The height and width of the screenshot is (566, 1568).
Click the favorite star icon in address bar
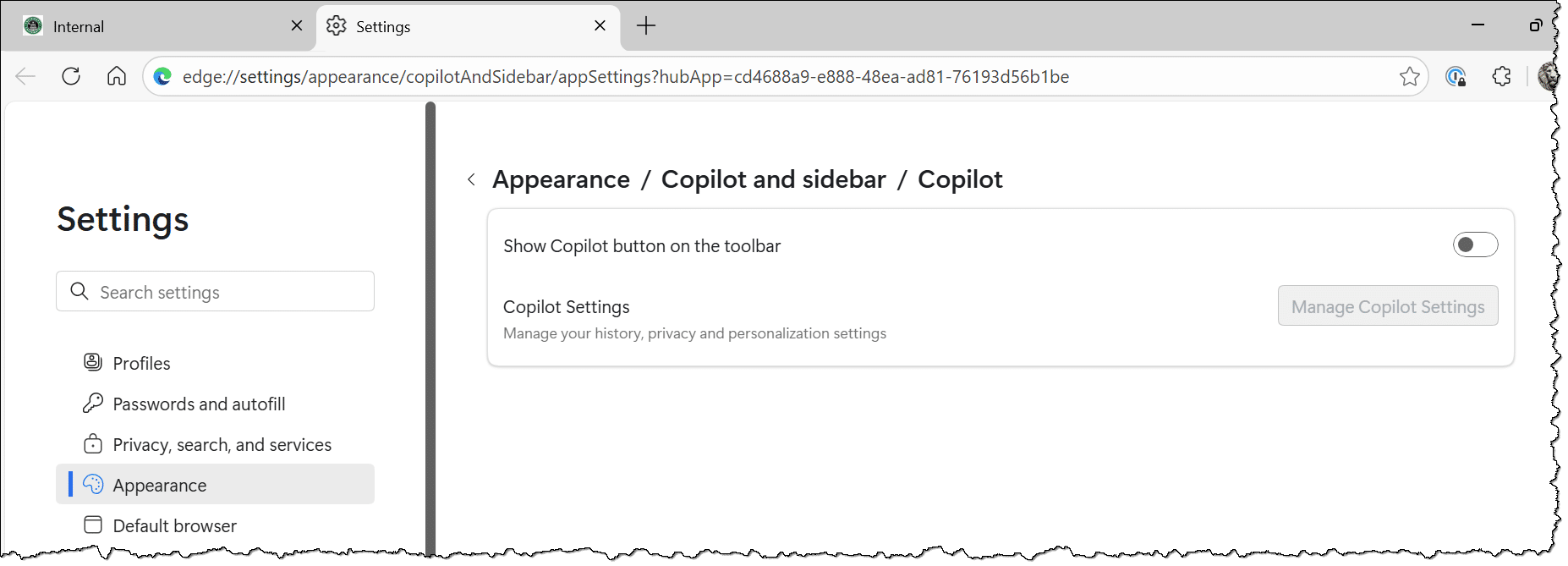point(1409,77)
